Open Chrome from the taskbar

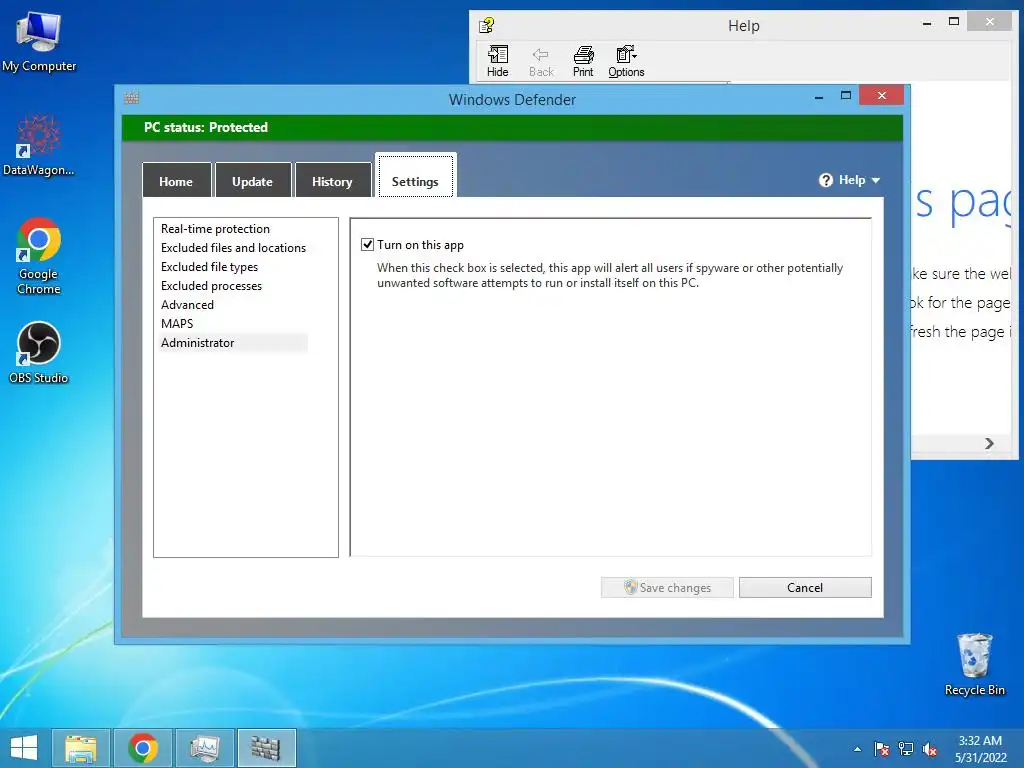143,748
